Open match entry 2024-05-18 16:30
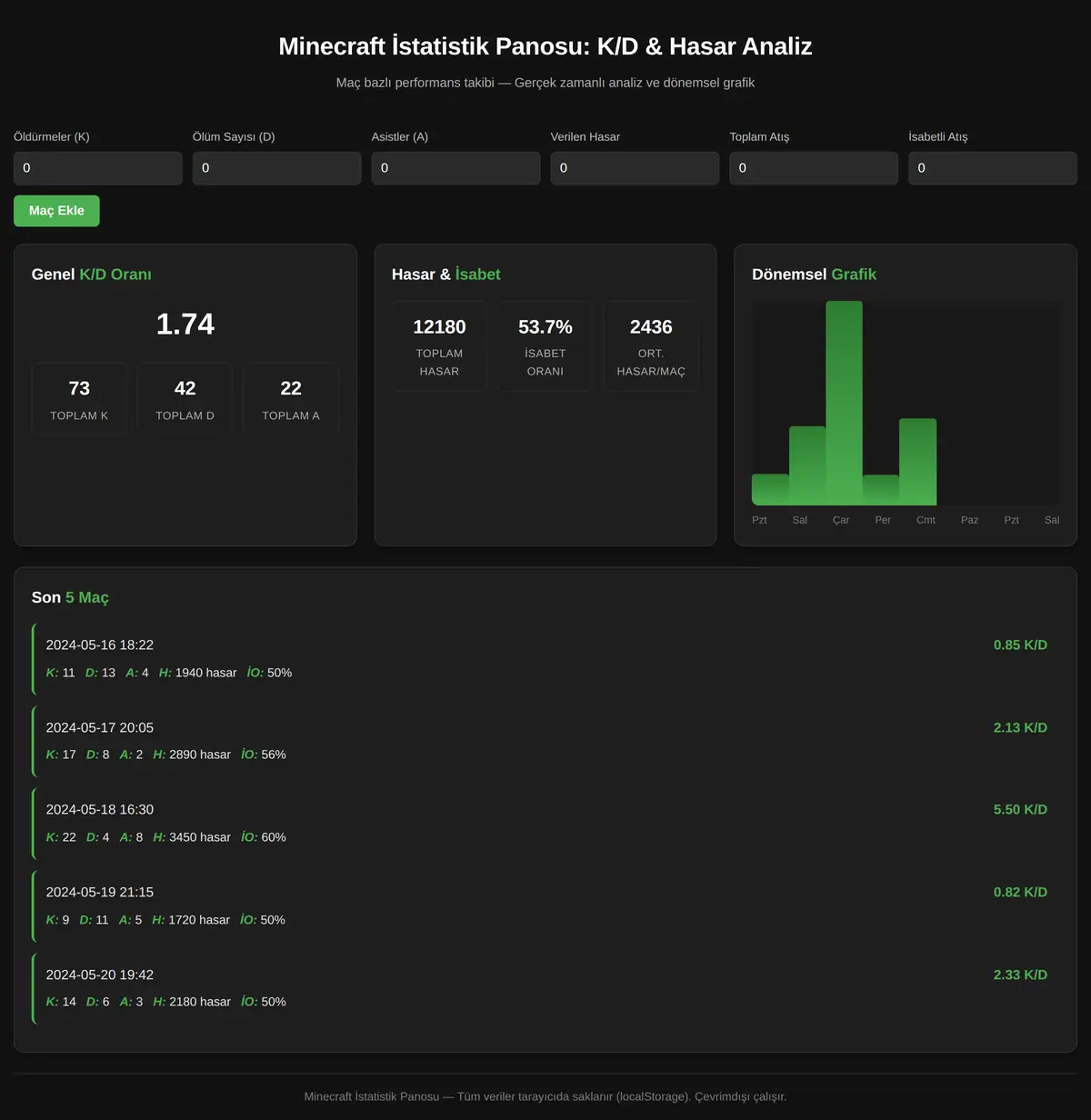Screen dimensions: 1091x1120 [545, 824]
